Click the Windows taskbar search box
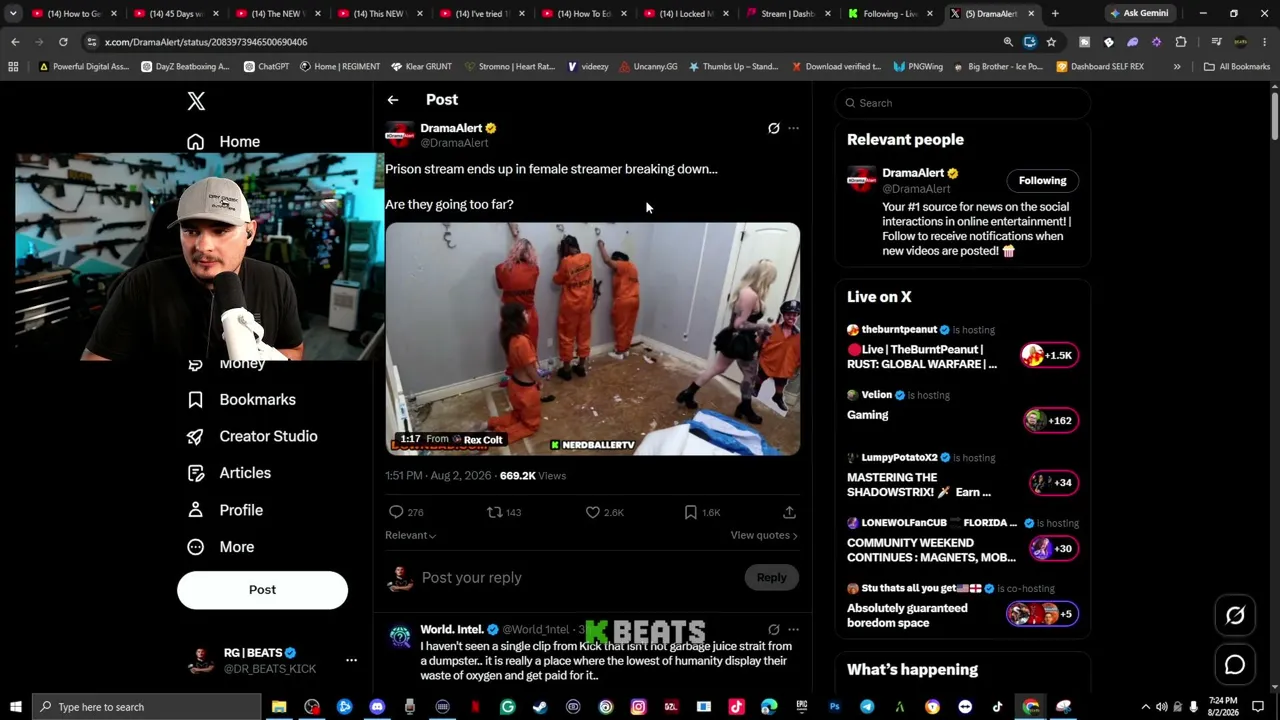Viewport: 1280px width, 720px height. [146, 707]
